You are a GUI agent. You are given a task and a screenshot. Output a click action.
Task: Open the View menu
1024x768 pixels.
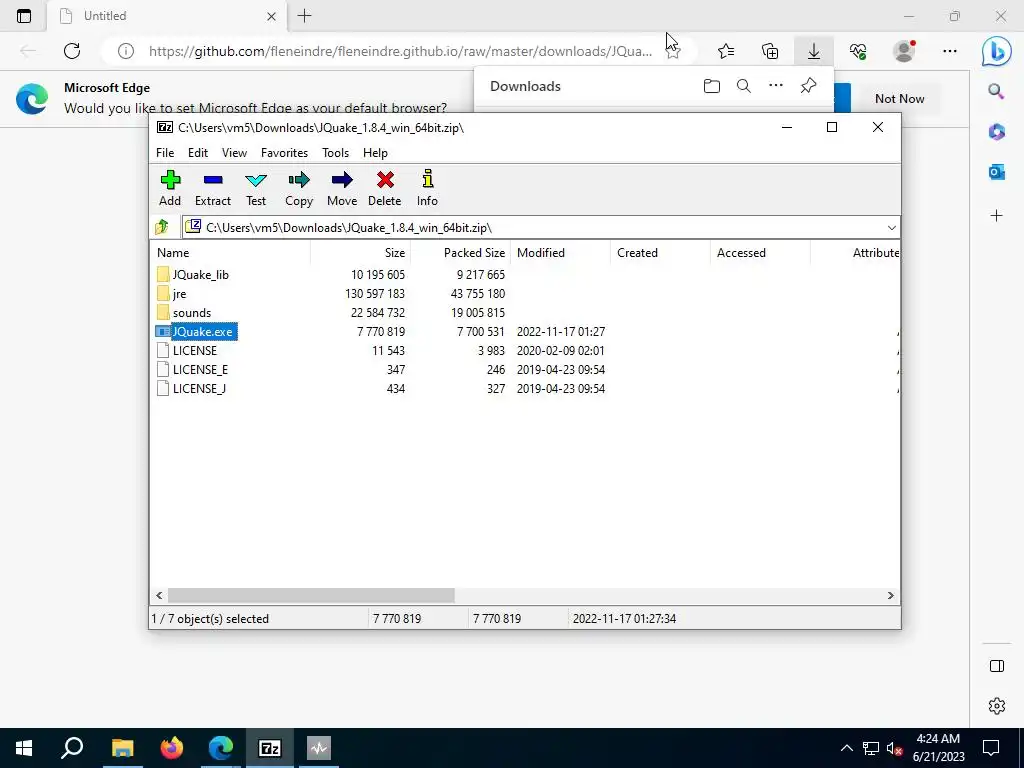[x=234, y=153]
